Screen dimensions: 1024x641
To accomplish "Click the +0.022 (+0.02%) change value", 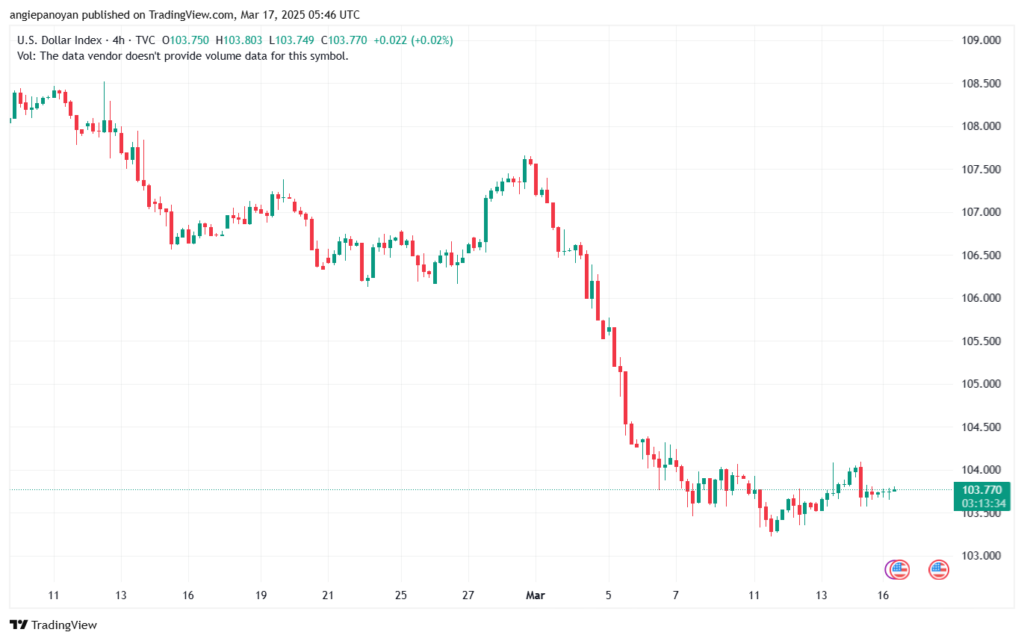I will 413,40.
